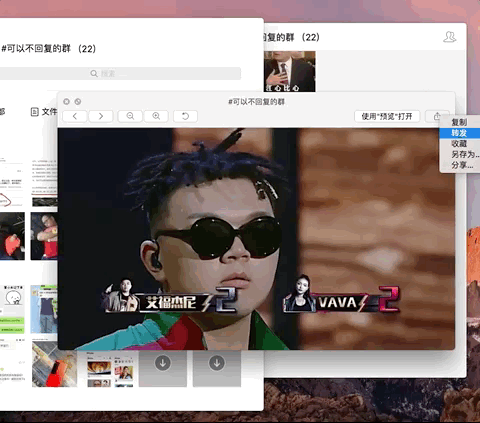Image resolution: width=480 pixels, height=423 pixels.
Task: Click the search magnifier icon
Action: (x=94, y=73)
